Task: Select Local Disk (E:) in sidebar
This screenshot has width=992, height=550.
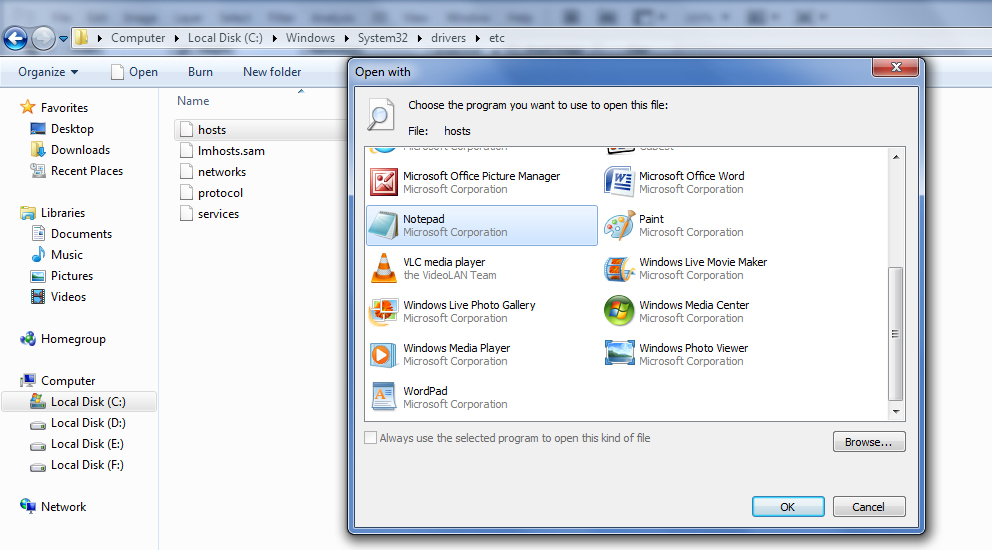Action: 87,444
